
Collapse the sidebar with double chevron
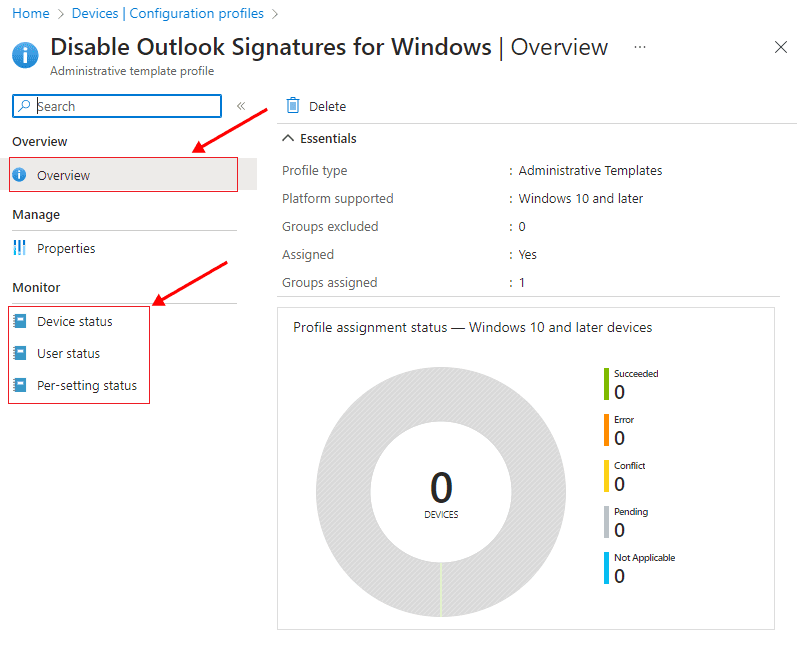241,106
